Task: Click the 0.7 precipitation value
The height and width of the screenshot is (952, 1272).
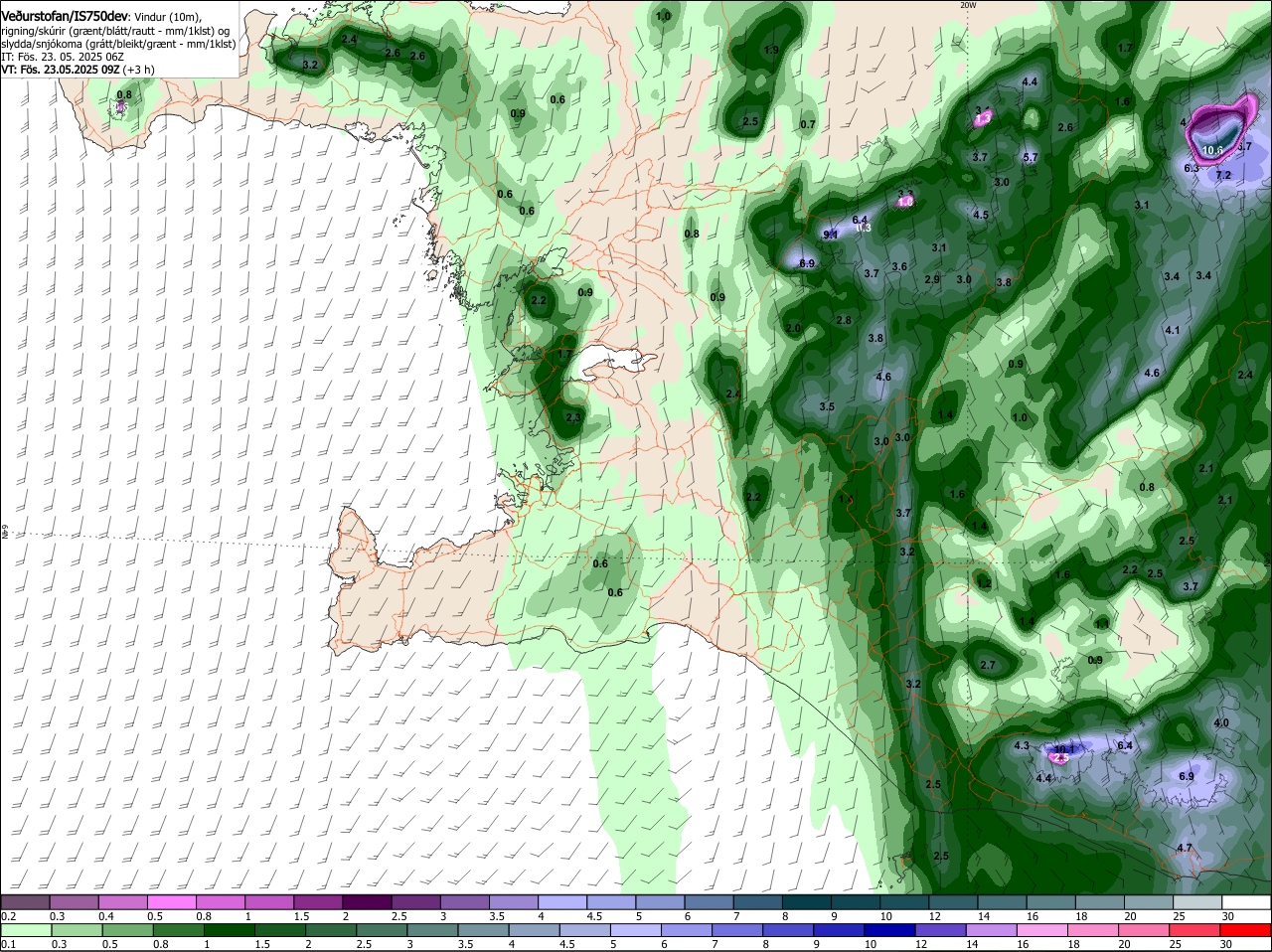Action: (x=807, y=124)
